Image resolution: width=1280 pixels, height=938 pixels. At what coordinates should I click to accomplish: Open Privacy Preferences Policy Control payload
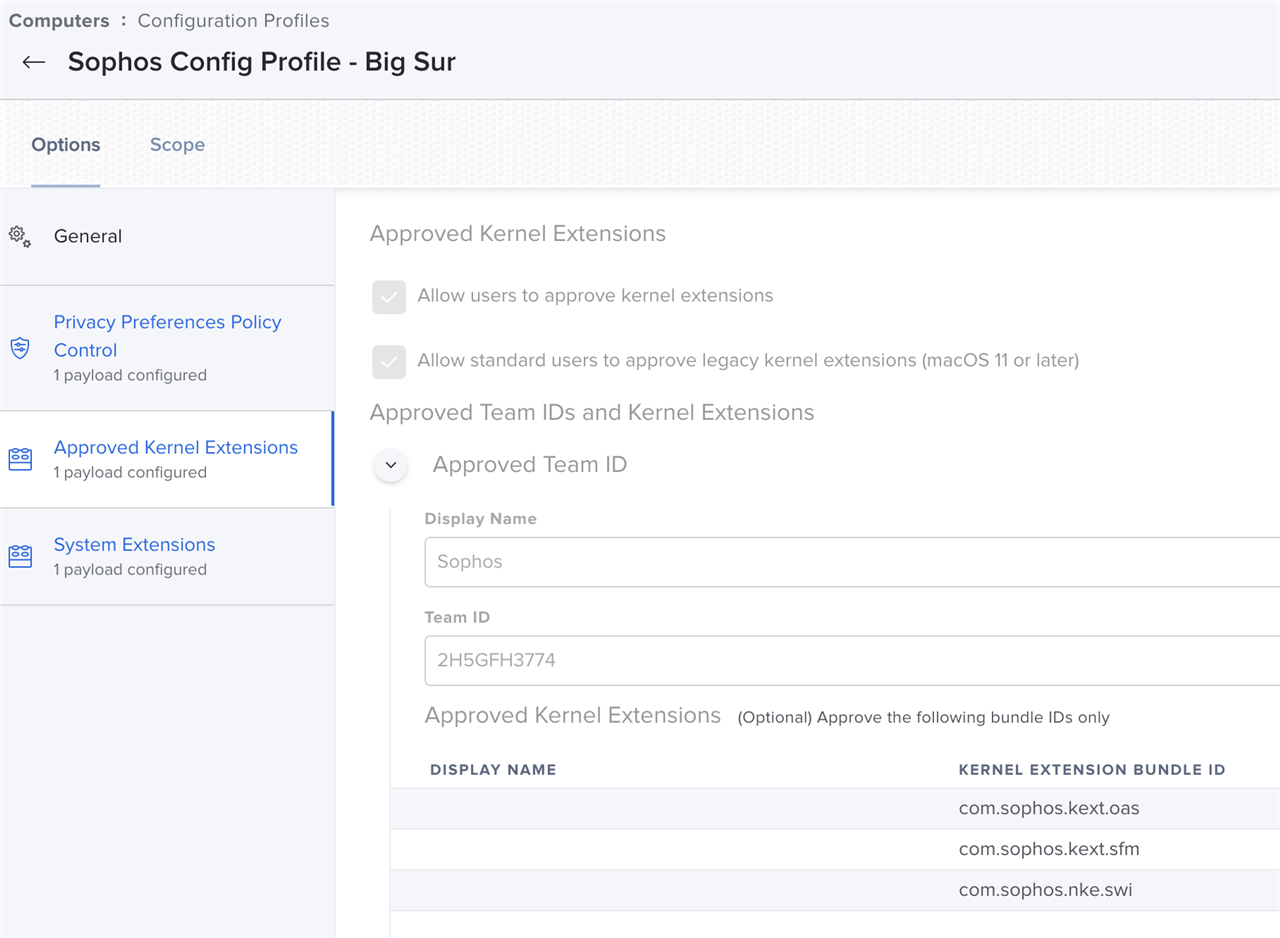[167, 348]
